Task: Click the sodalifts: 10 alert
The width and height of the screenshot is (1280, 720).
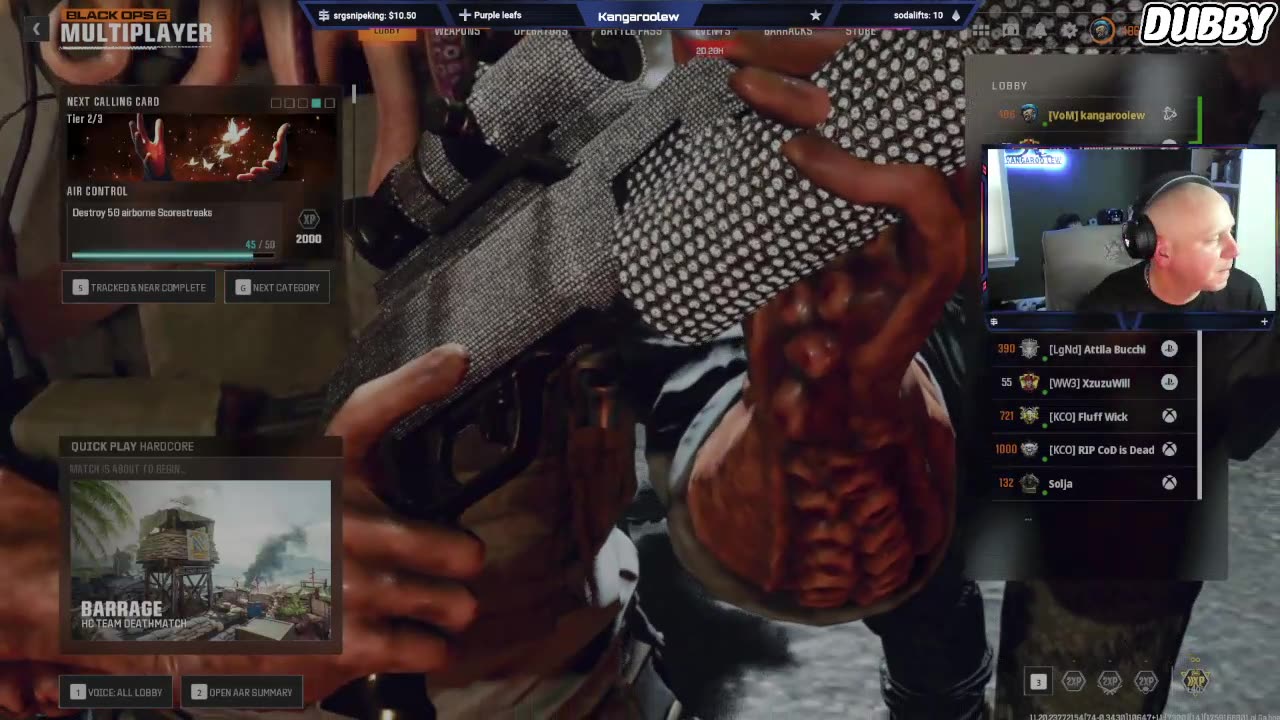Action: pyautogui.click(x=918, y=15)
